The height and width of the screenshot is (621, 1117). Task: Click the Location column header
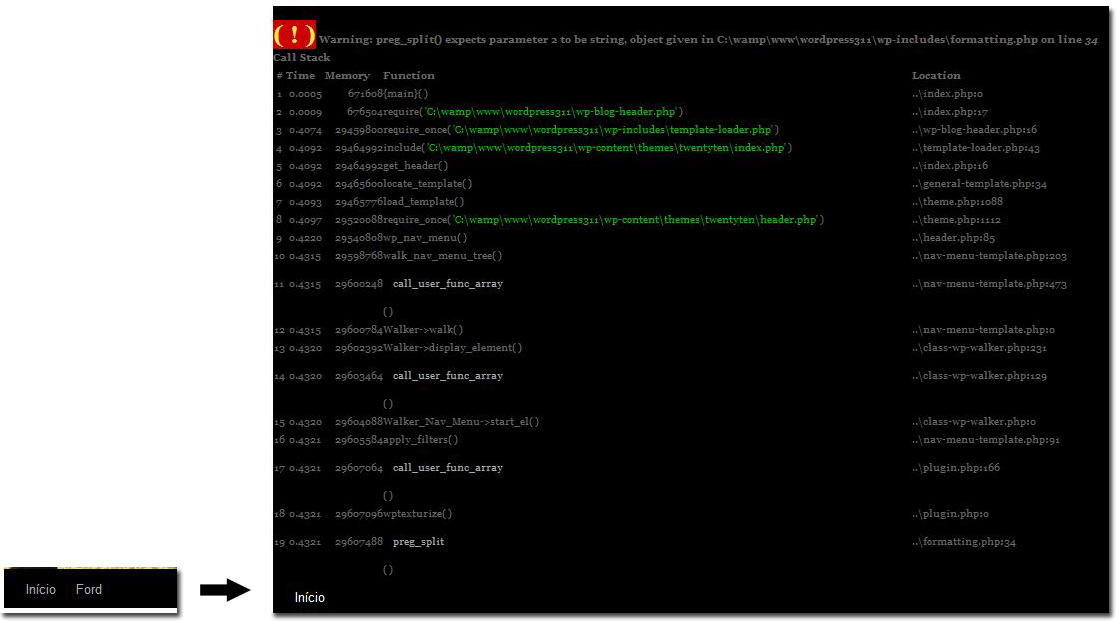(x=936, y=75)
